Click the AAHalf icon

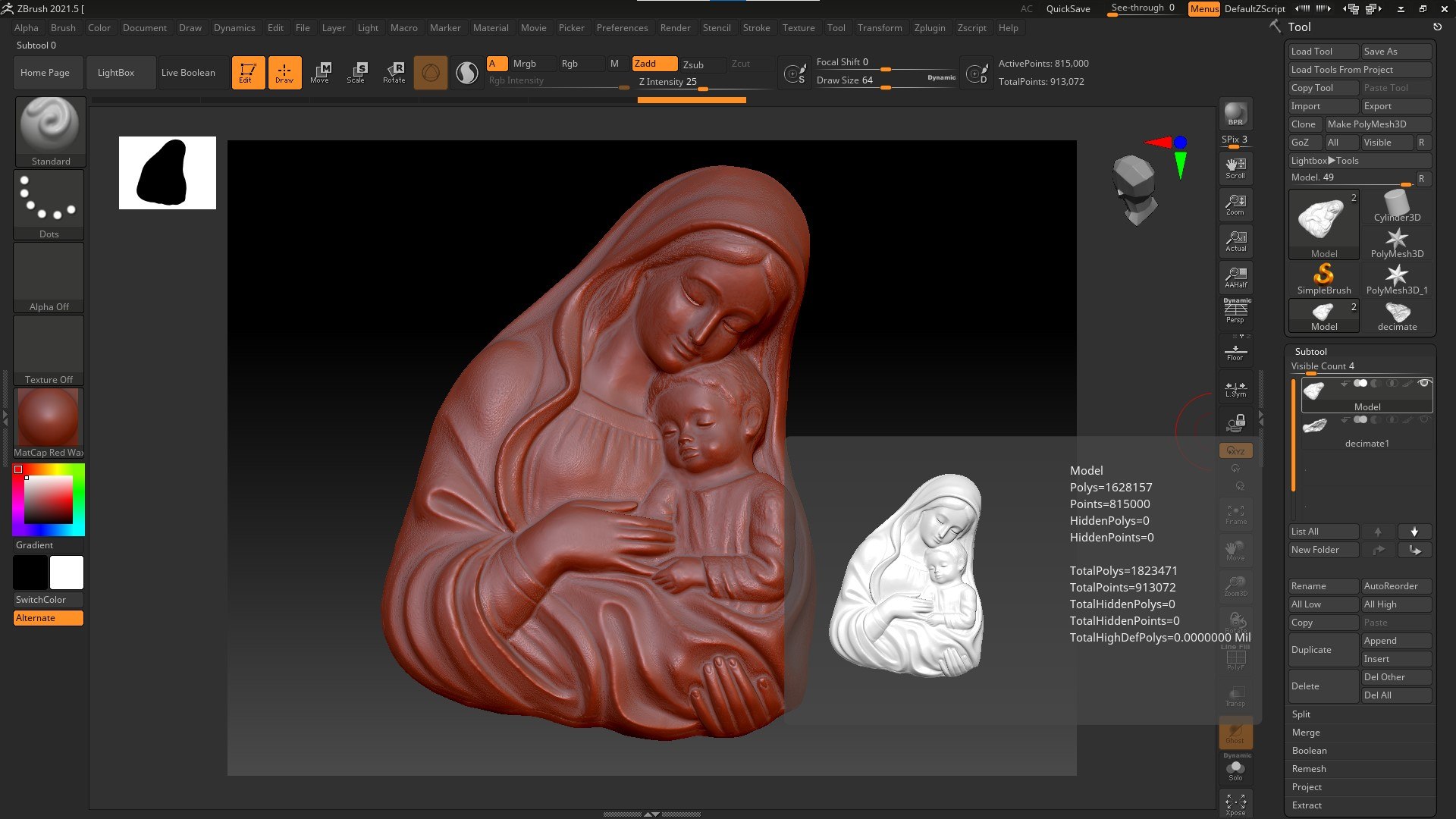[x=1235, y=278]
